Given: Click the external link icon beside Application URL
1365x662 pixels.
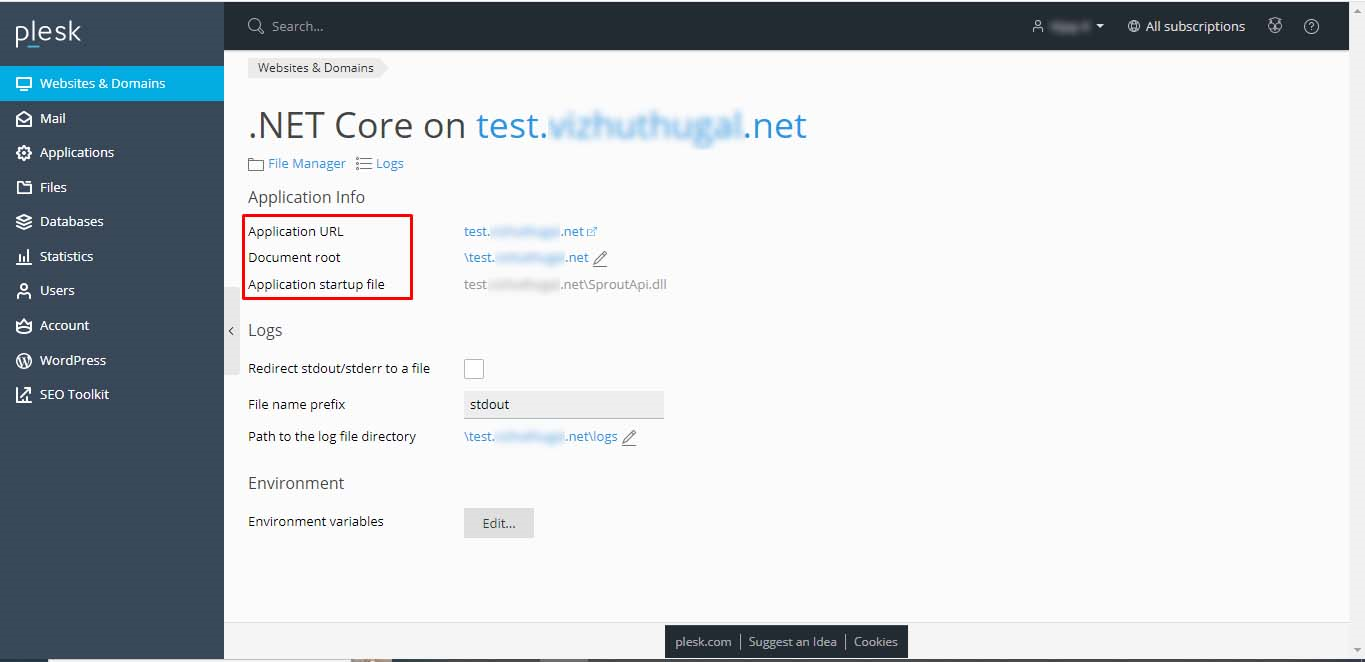Looking at the screenshot, I should coord(592,232).
